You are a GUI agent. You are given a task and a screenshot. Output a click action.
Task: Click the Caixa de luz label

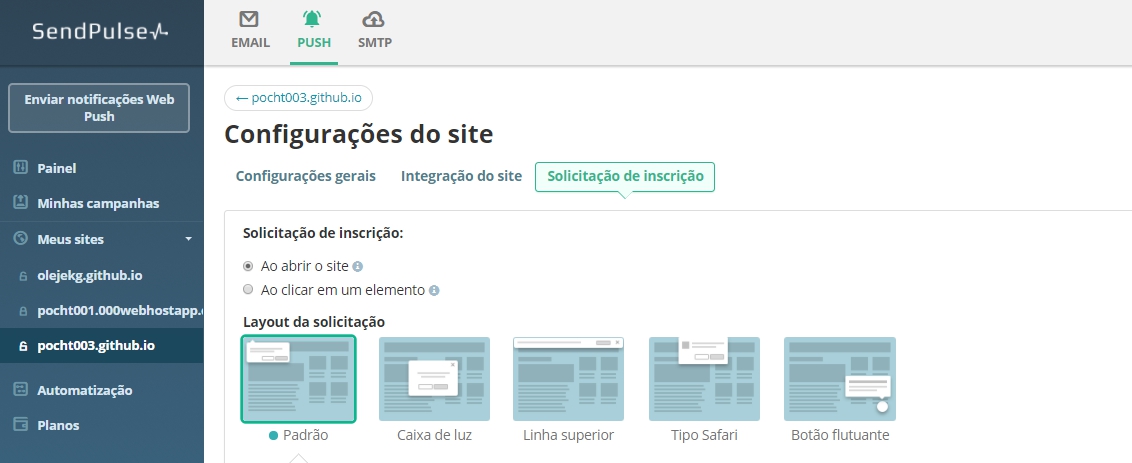[435, 435]
